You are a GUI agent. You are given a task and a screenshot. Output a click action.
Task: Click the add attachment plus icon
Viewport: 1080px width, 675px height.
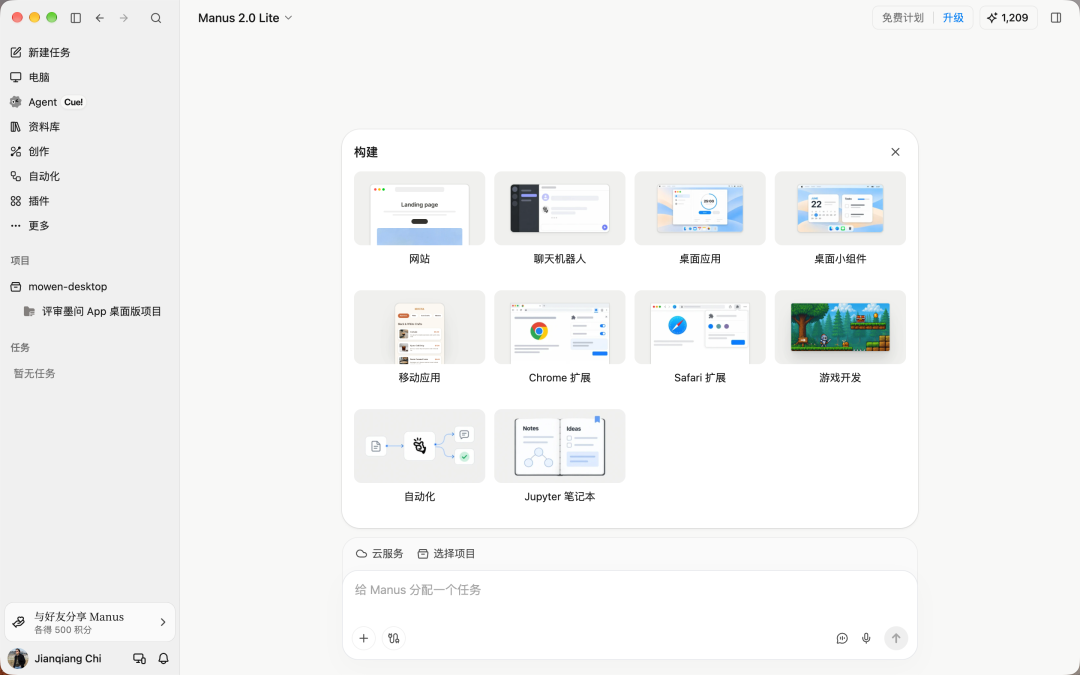pyautogui.click(x=364, y=638)
